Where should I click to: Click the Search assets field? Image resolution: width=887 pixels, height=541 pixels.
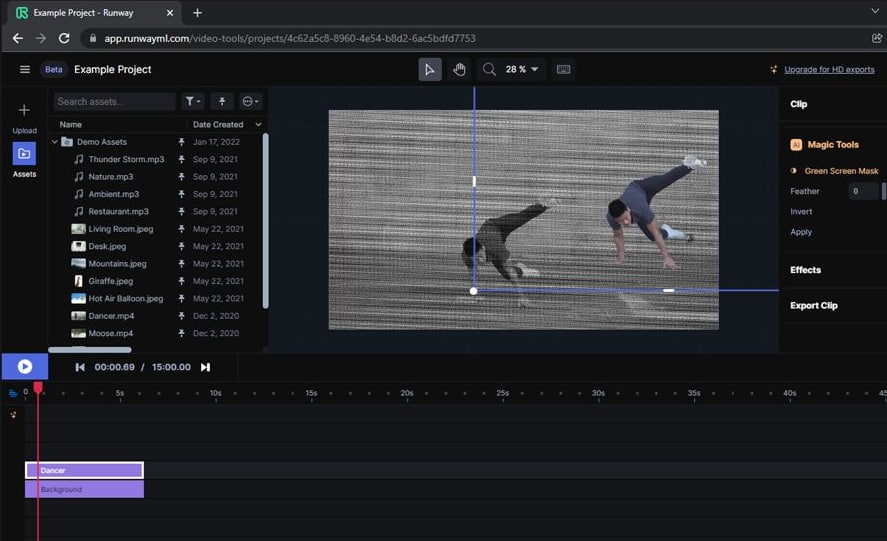tap(113, 101)
